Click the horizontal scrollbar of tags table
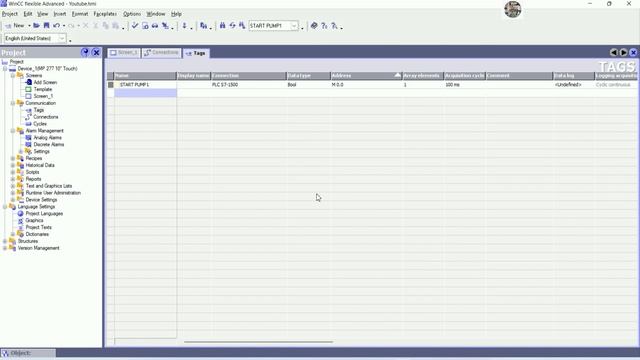 258,342
